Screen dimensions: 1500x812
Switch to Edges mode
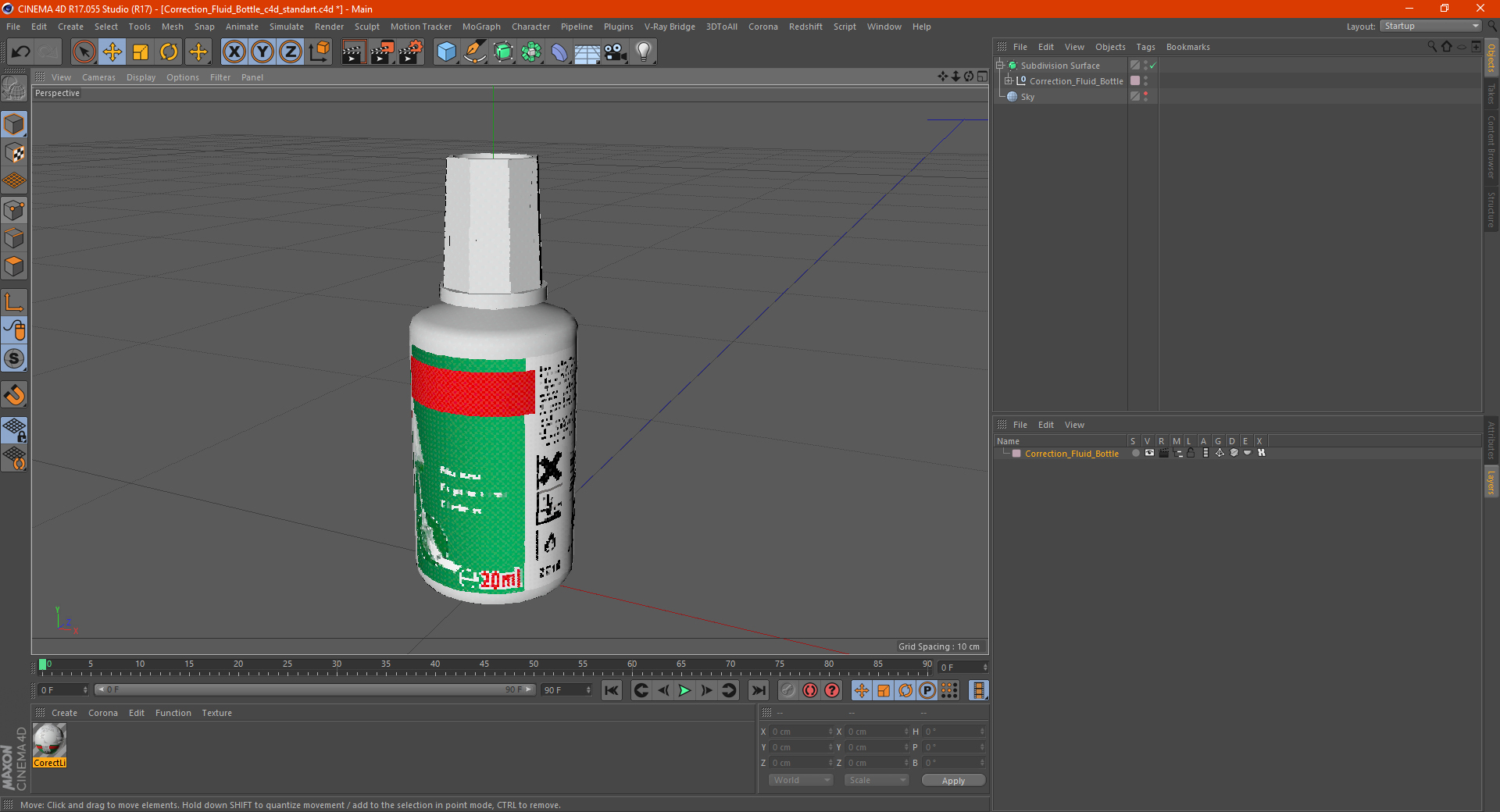14,238
